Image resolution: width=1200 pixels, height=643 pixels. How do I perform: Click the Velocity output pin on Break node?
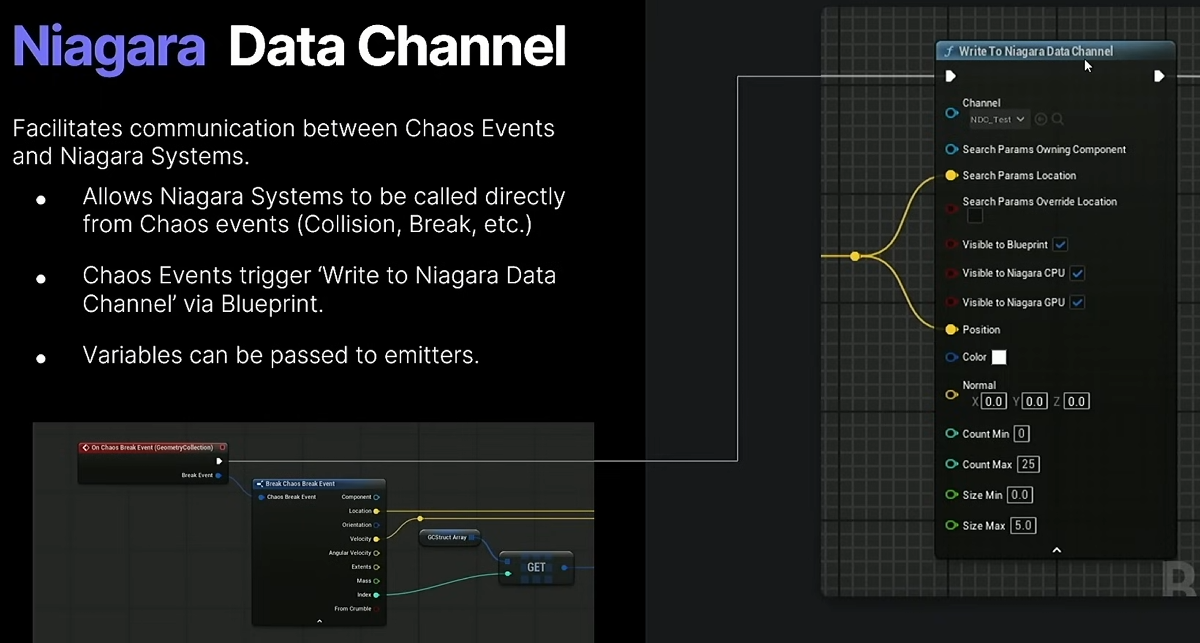click(376, 539)
